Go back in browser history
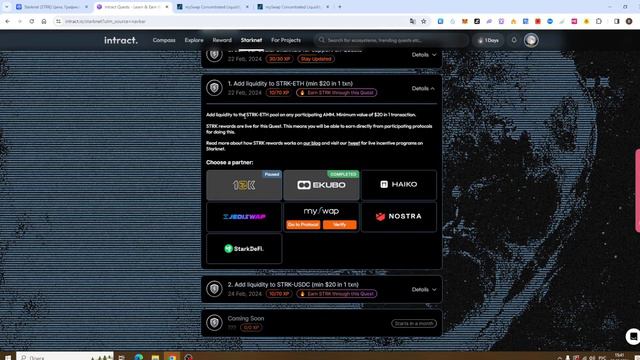Viewport: 640px width, 360px height. tap(8, 21)
